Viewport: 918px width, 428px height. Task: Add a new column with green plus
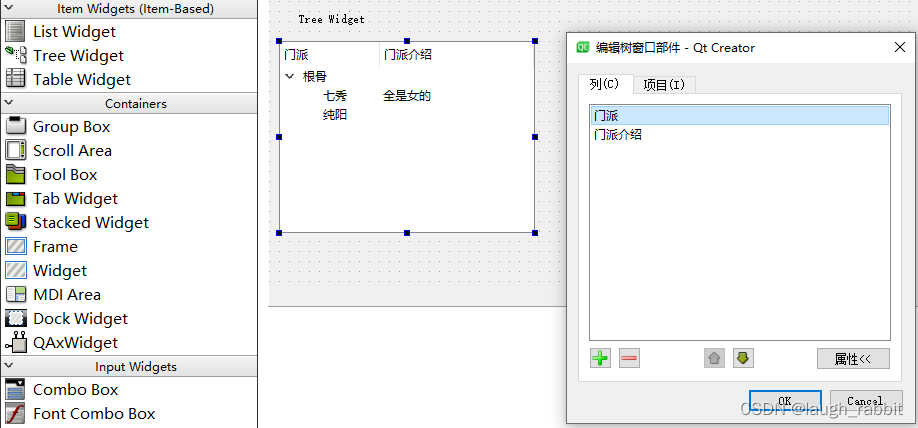(x=600, y=358)
